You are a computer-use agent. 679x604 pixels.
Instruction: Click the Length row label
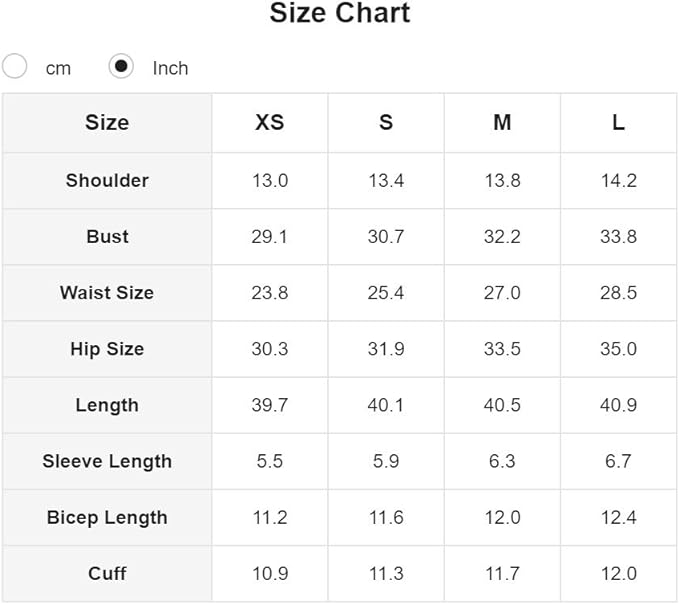[x=107, y=405]
